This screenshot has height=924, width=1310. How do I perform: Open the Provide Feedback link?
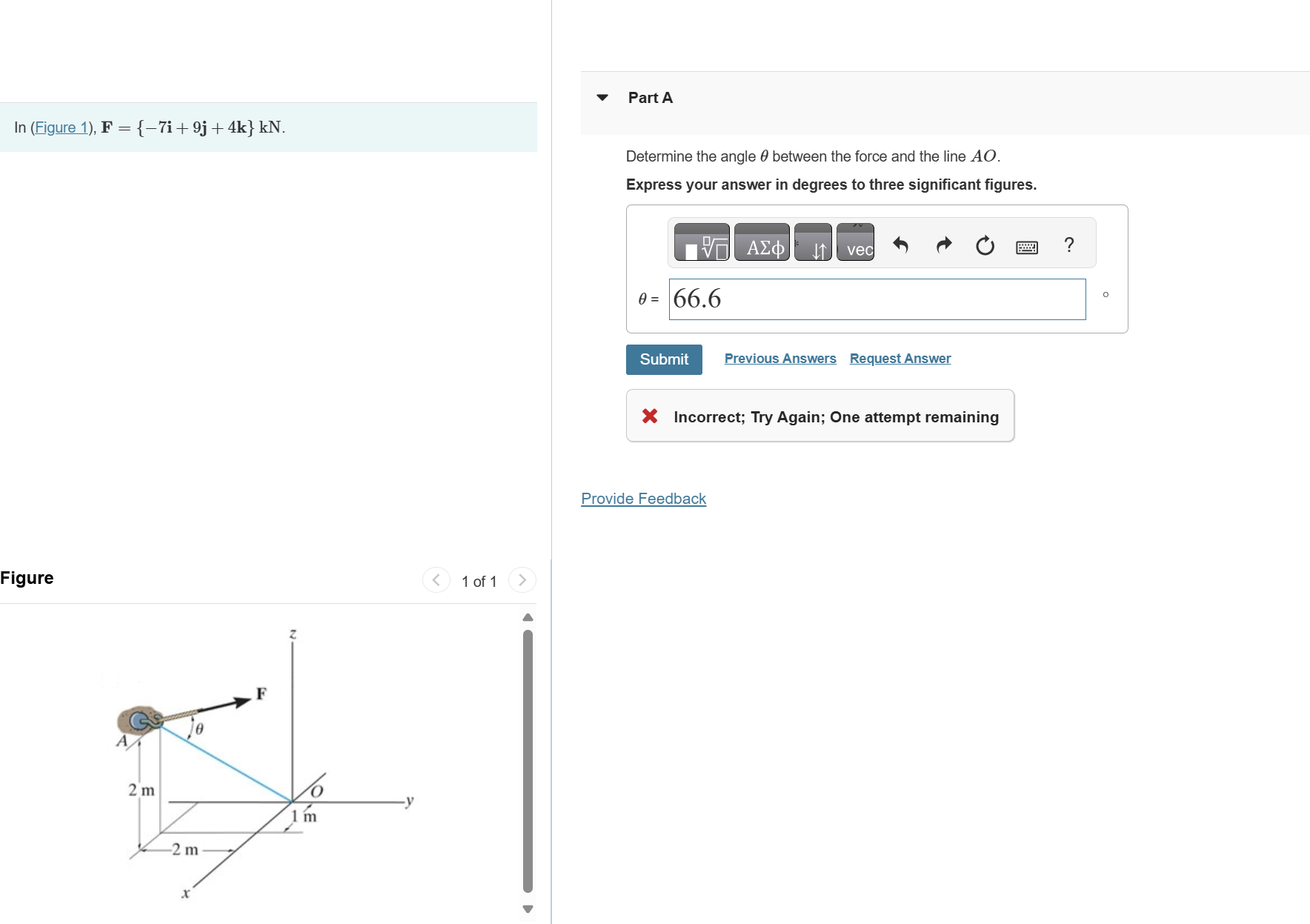[643, 499]
